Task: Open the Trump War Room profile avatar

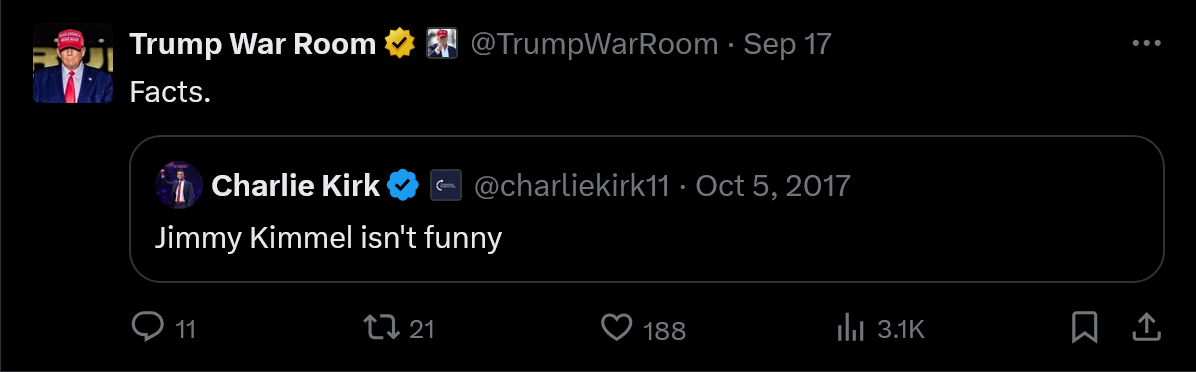Action: point(73,63)
